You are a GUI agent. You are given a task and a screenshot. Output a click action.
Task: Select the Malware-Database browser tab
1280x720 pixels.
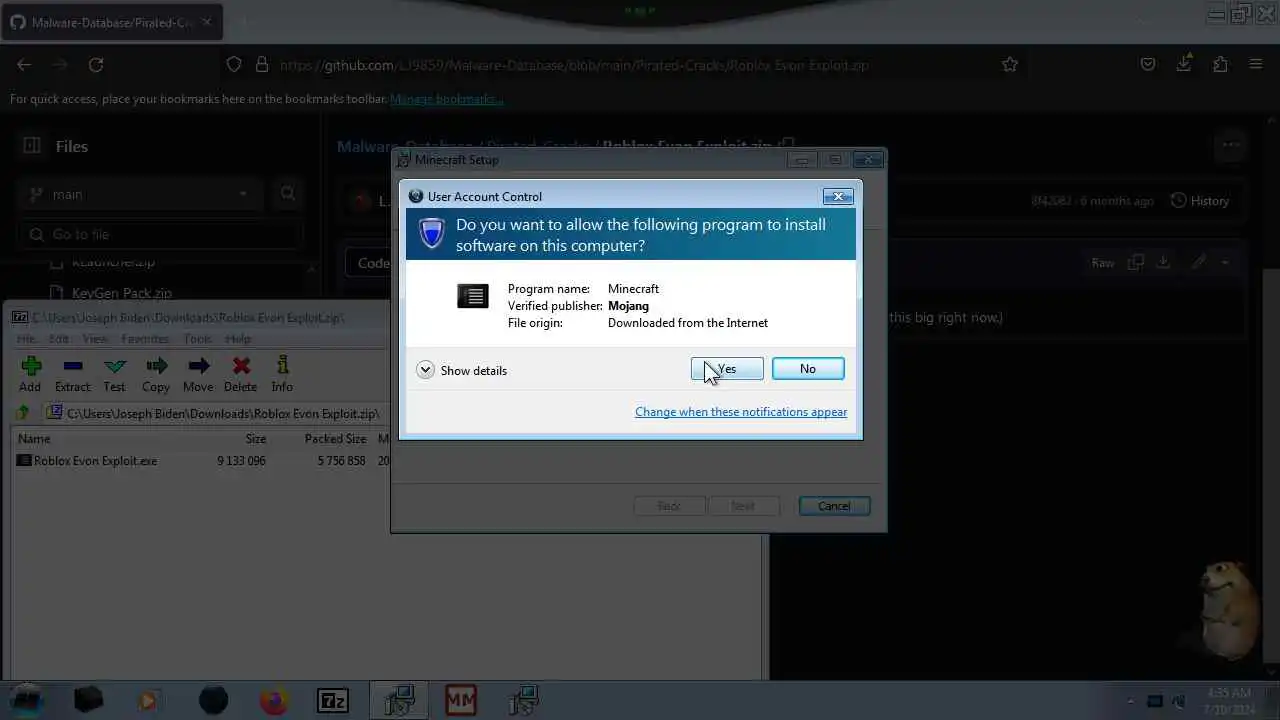[112, 22]
